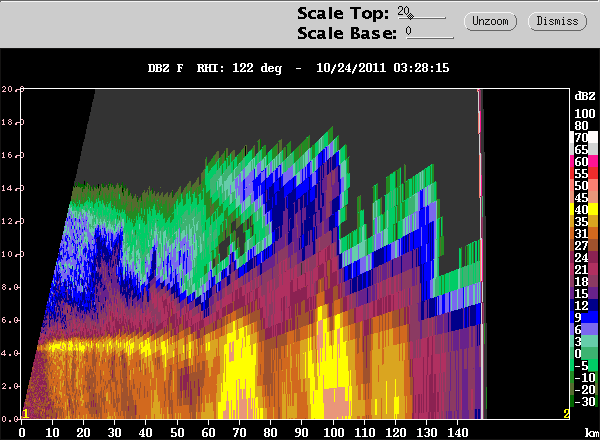Click the 100 km range axis label
Screen dimensions: 600x440
point(334,433)
